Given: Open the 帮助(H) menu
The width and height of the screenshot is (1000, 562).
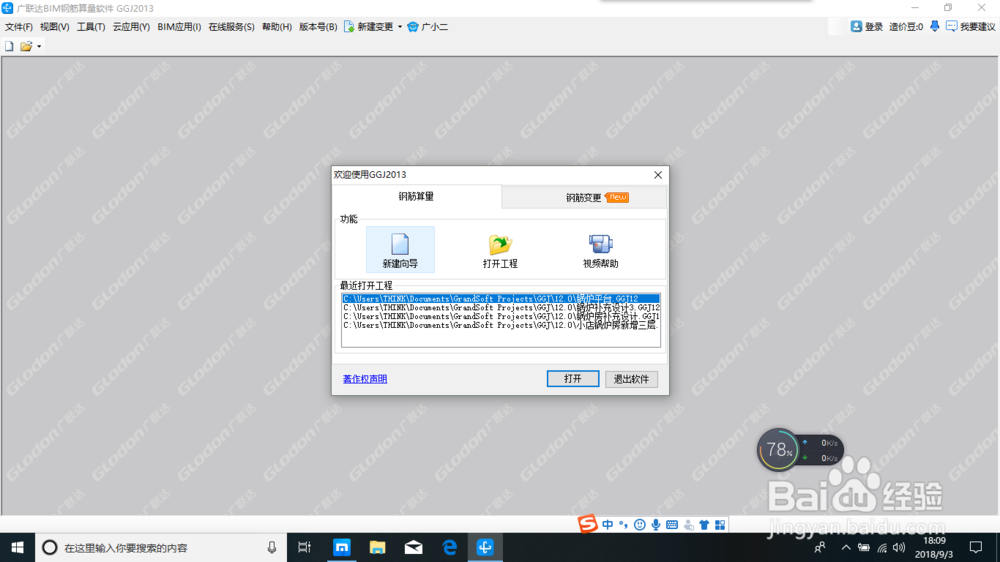Looking at the screenshot, I should coord(277,27).
